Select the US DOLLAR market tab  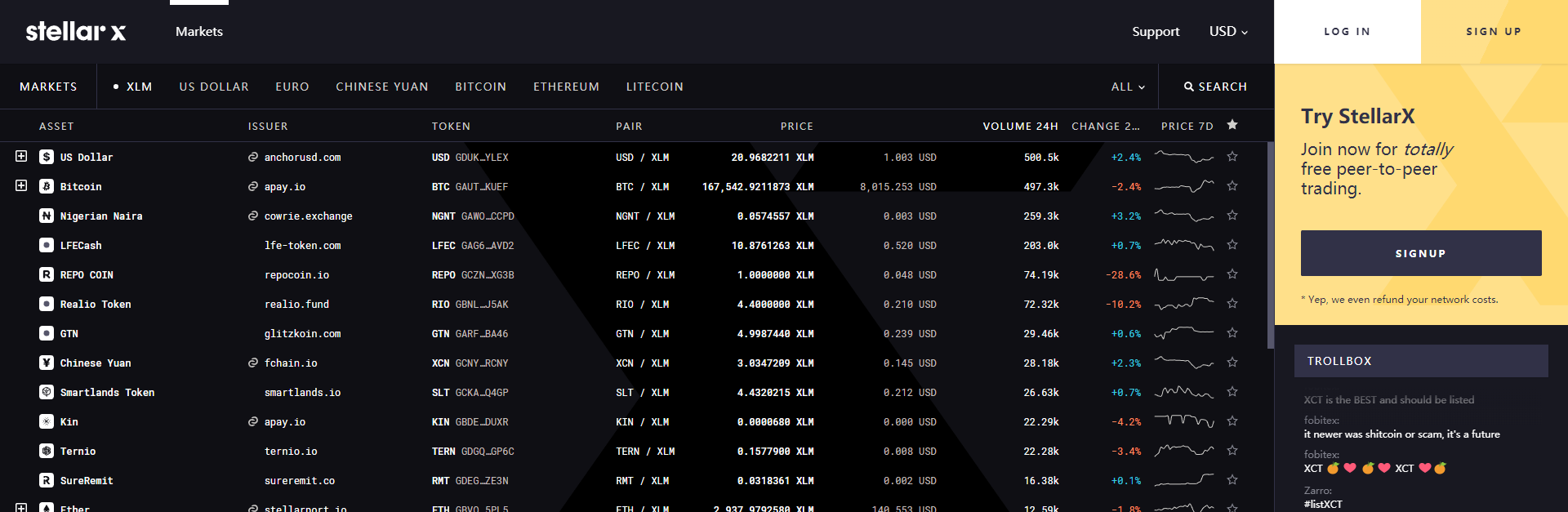[214, 87]
